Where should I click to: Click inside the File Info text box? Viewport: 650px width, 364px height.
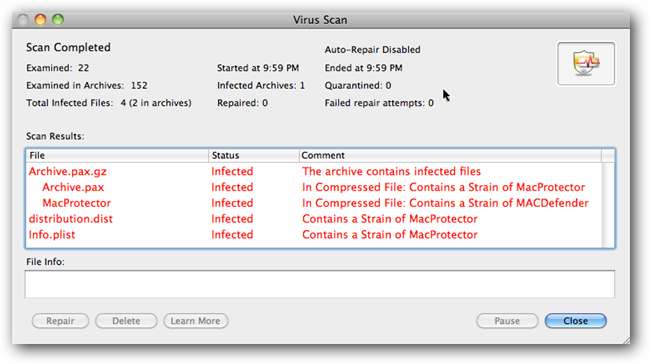320,284
